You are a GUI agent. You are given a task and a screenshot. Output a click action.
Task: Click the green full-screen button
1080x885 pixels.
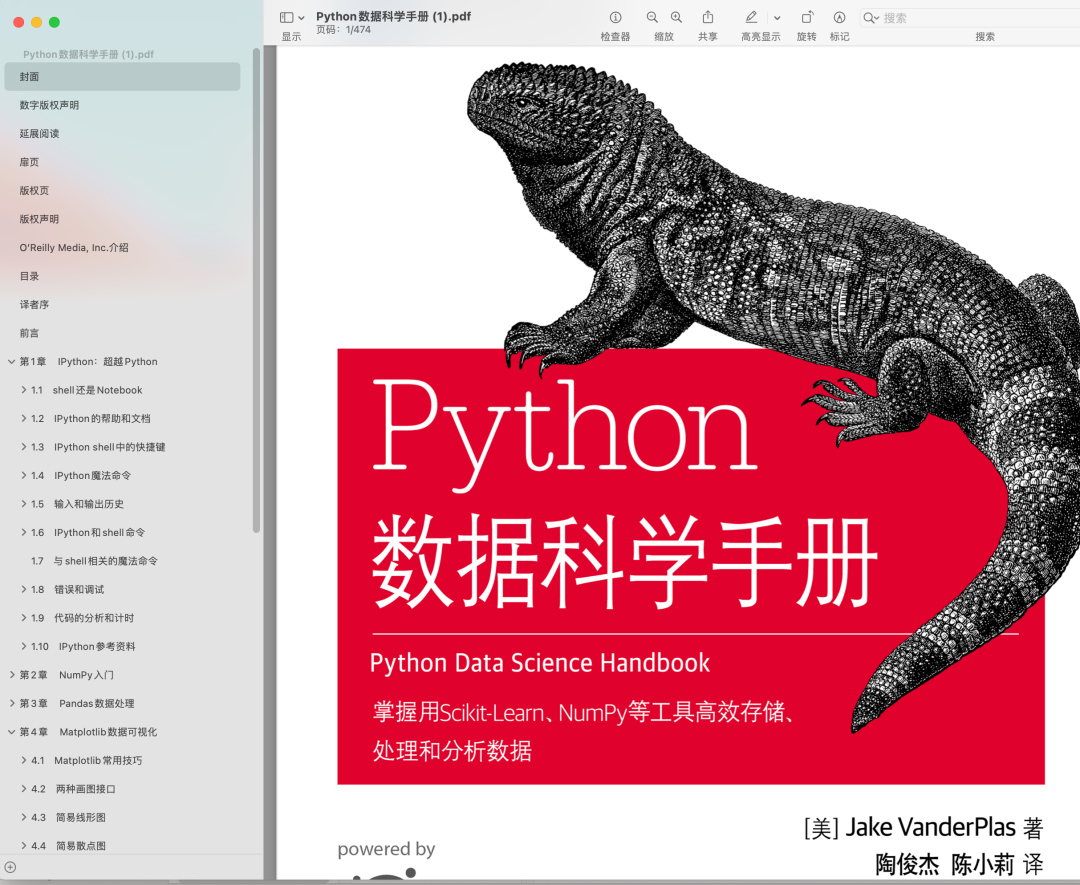[54, 22]
